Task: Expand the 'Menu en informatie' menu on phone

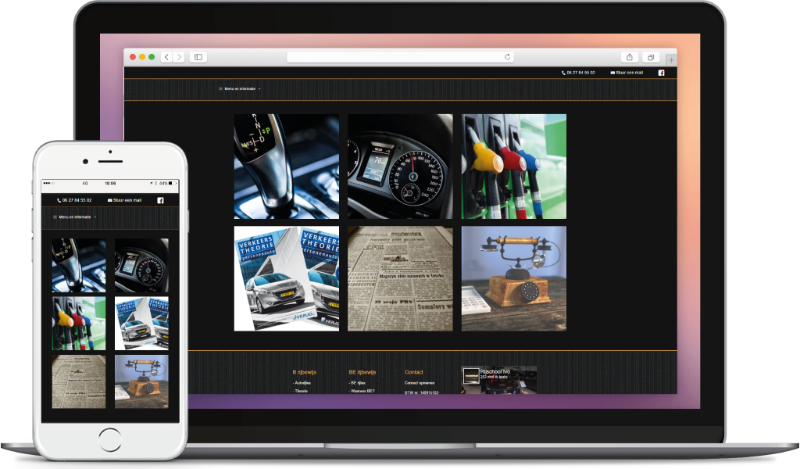Action: click(x=76, y=217)
